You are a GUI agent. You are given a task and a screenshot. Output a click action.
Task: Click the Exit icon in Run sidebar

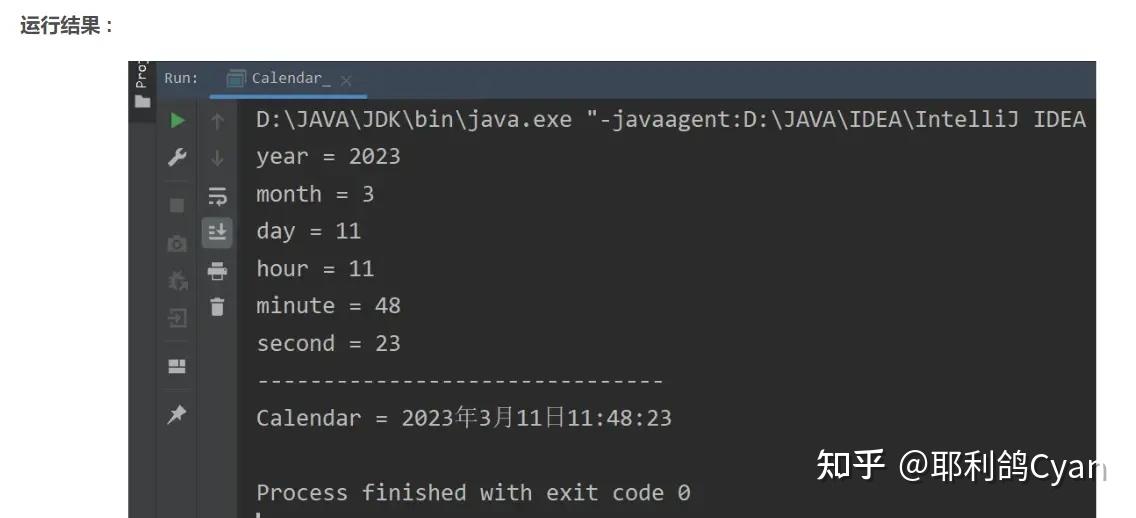point(177,319)
